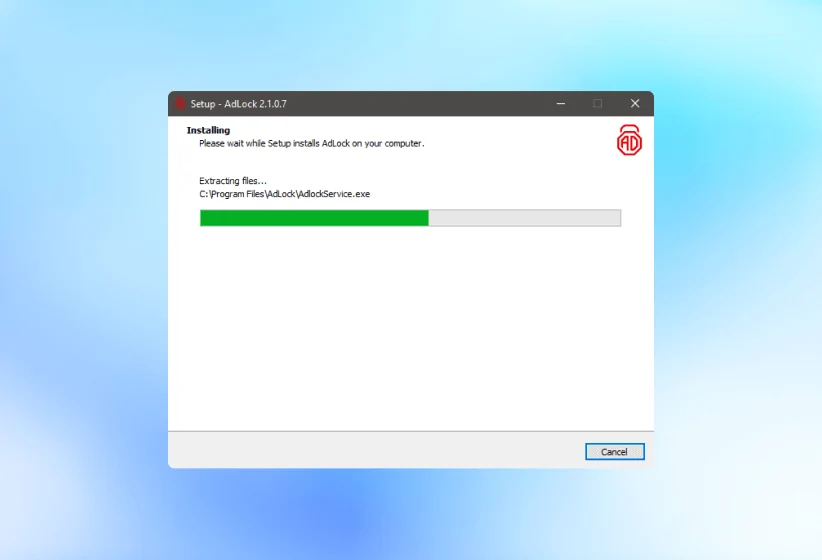Click the green installation progress bar
822x560 pixels.
(410, 218)
